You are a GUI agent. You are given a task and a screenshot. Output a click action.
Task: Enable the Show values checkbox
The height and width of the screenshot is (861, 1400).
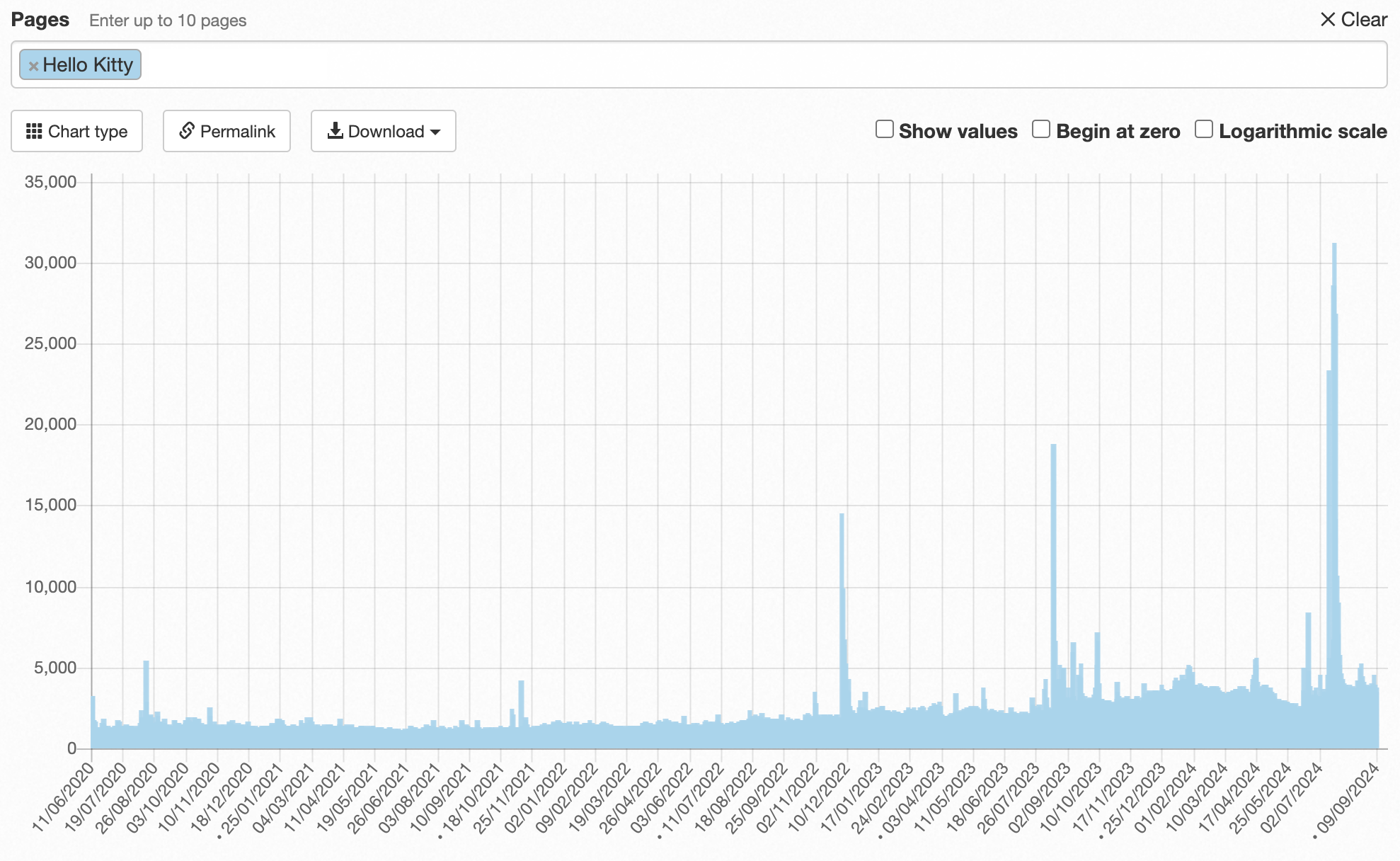(x=884, y=130)
